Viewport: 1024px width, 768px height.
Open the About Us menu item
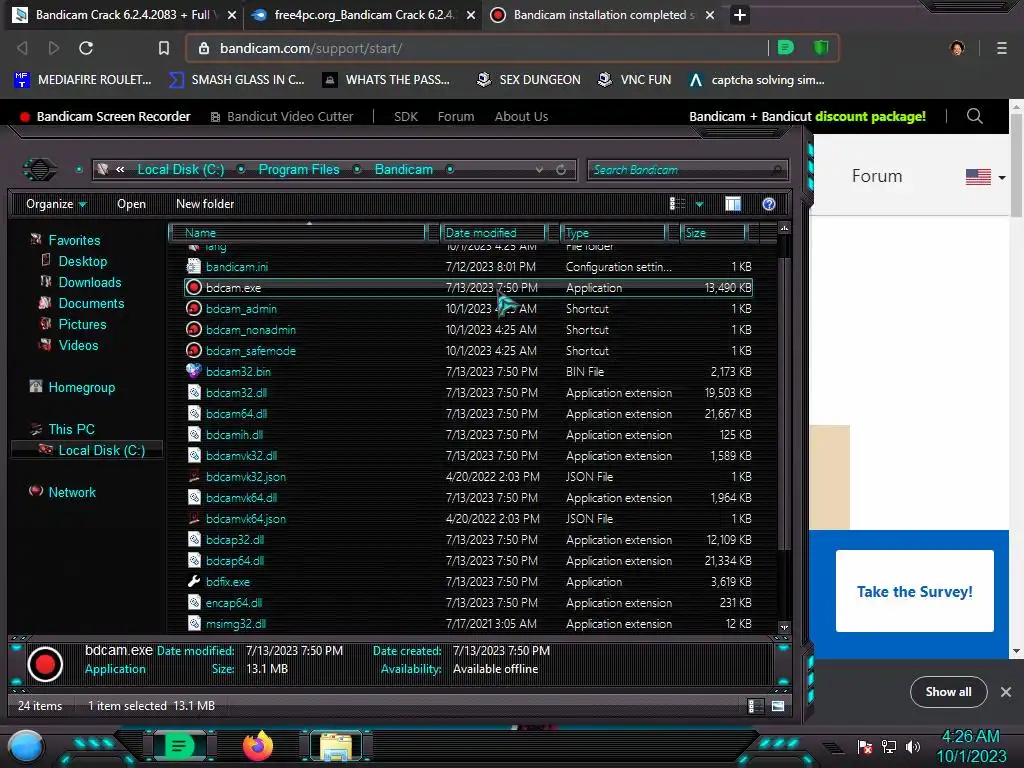521,116
